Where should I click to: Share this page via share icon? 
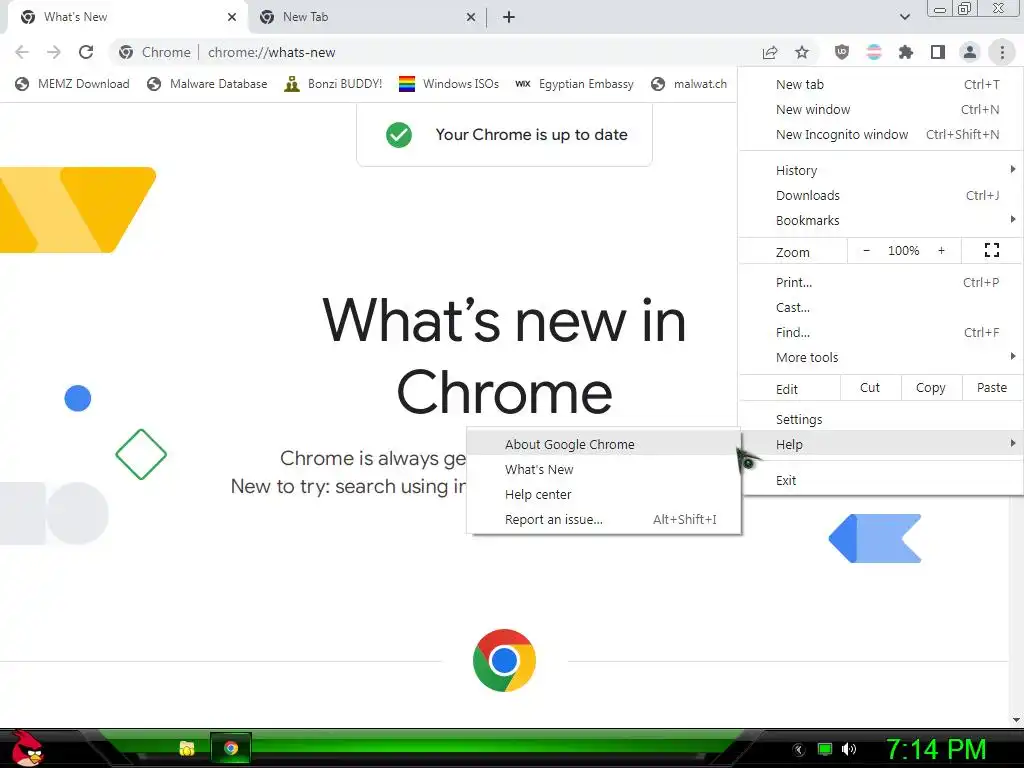[x=770, y=52]
